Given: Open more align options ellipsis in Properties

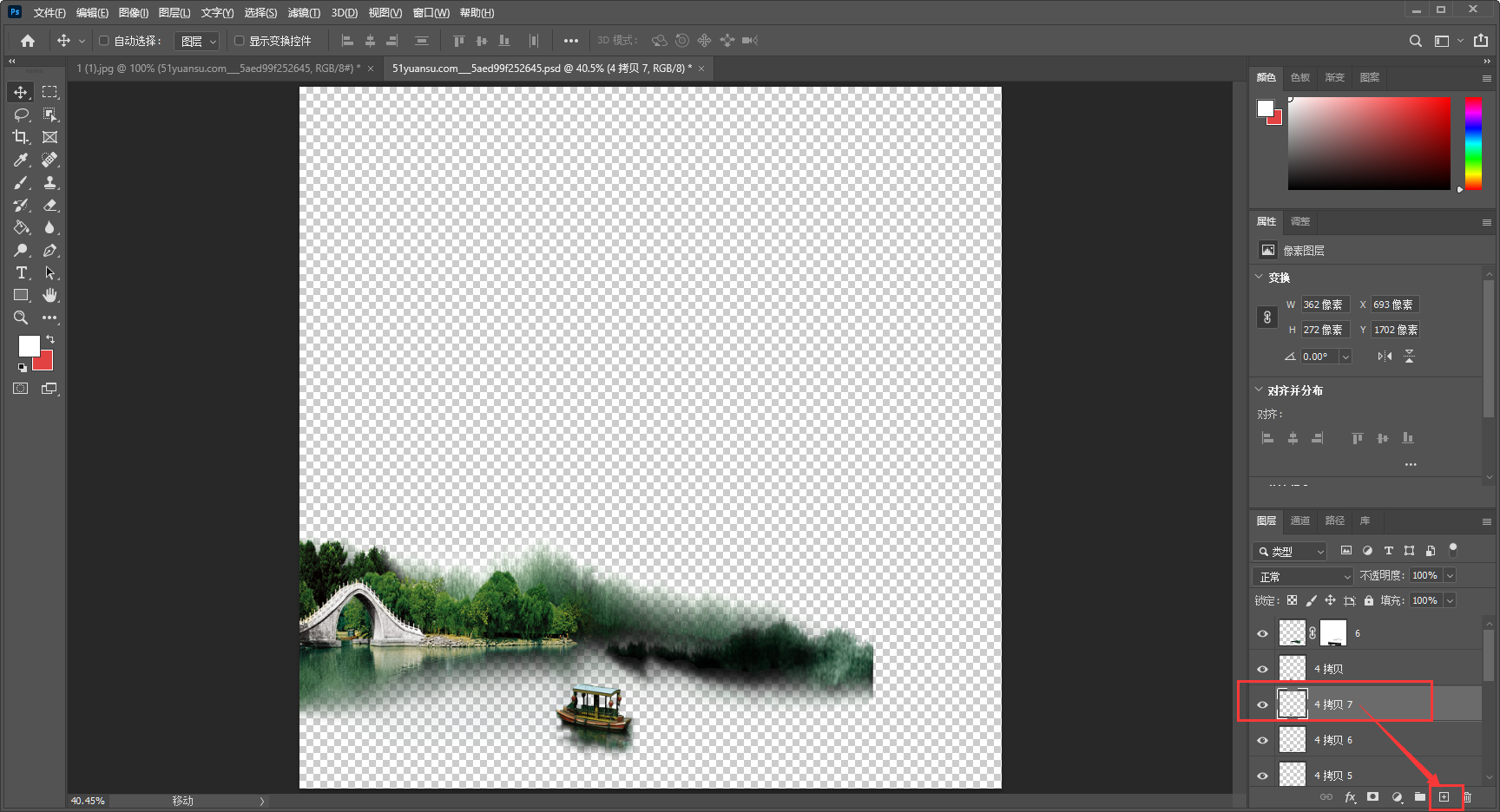Looking at the screenshot, I should (1411, 464).
